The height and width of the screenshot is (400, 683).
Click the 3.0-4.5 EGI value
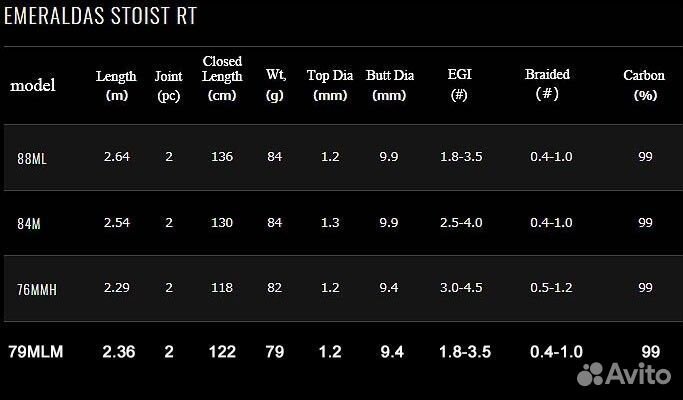(x=460, y=287)
